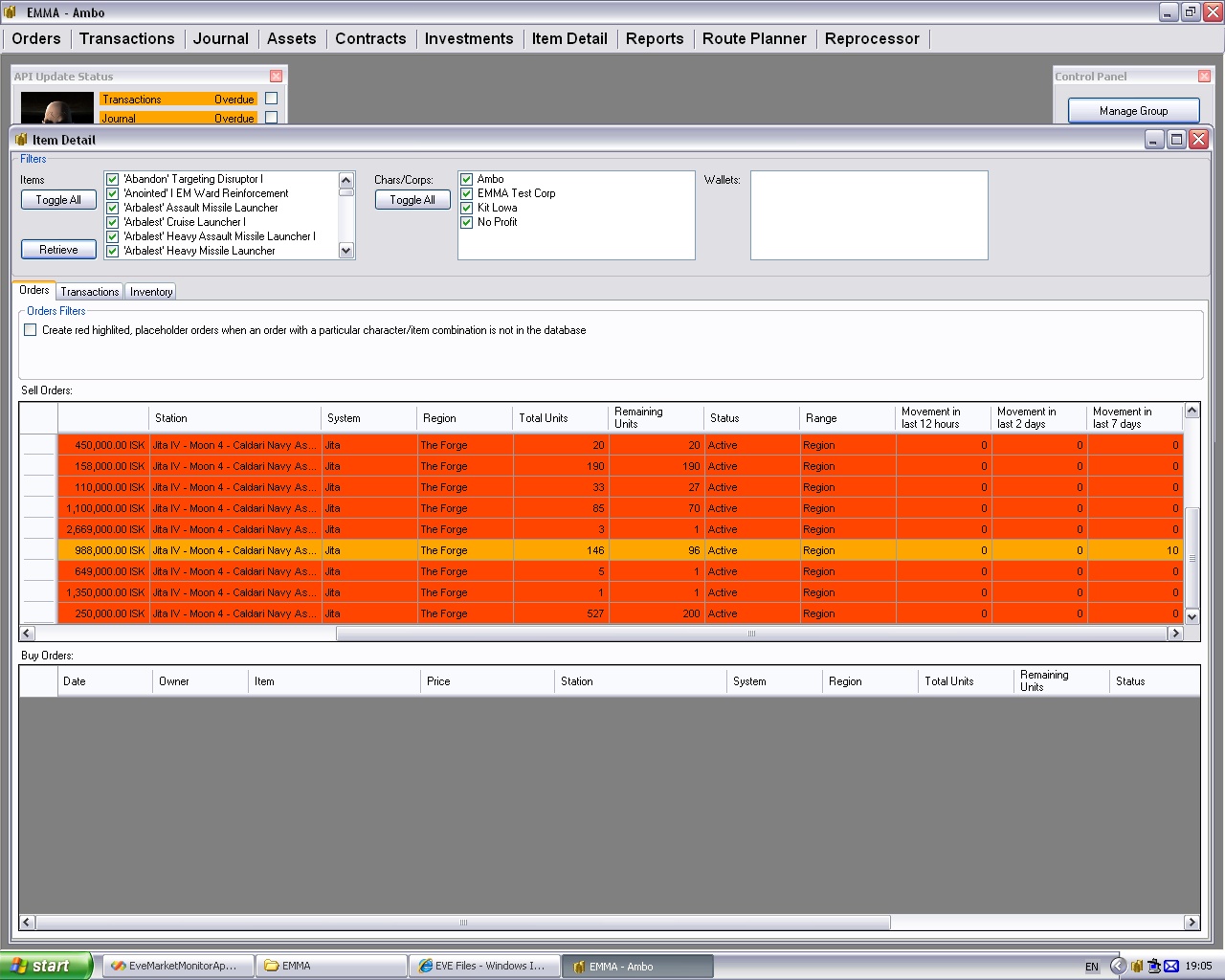The height and width of the screenshot is (980, 1225).
Task: Click the mail icon in system tray
Action: point(1171,966)
